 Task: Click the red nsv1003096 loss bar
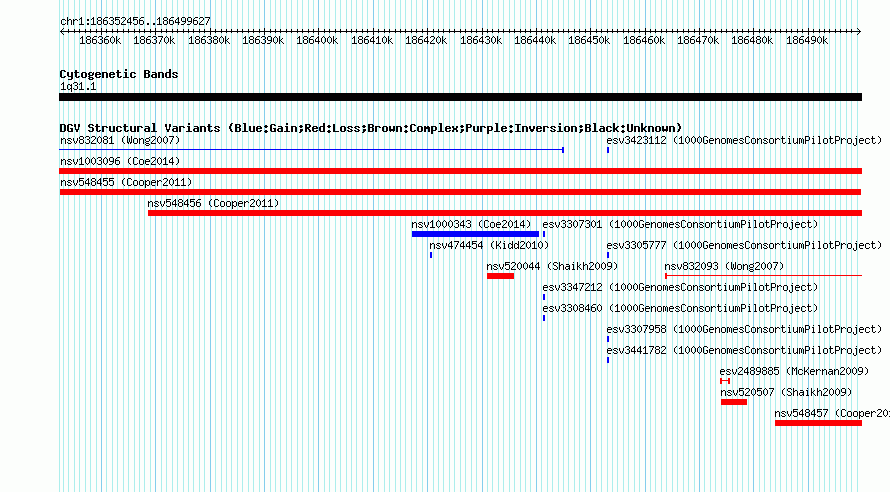pyautogui.click(x=460, y=171)
